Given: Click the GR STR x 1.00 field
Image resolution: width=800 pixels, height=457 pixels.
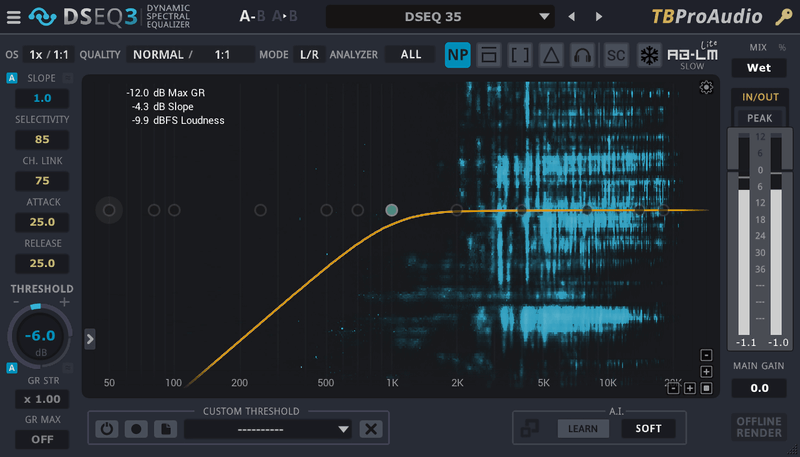Looking at the screenshot, I should [42, 399].
